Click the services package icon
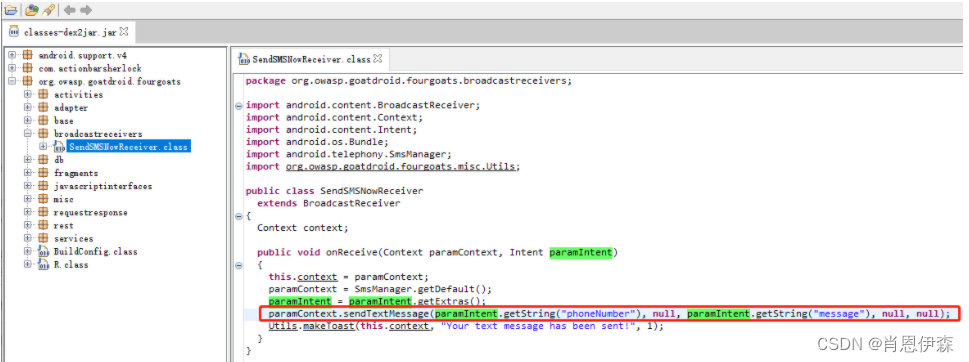Screen dimensions: 969x362 click(x=43, y=238)
